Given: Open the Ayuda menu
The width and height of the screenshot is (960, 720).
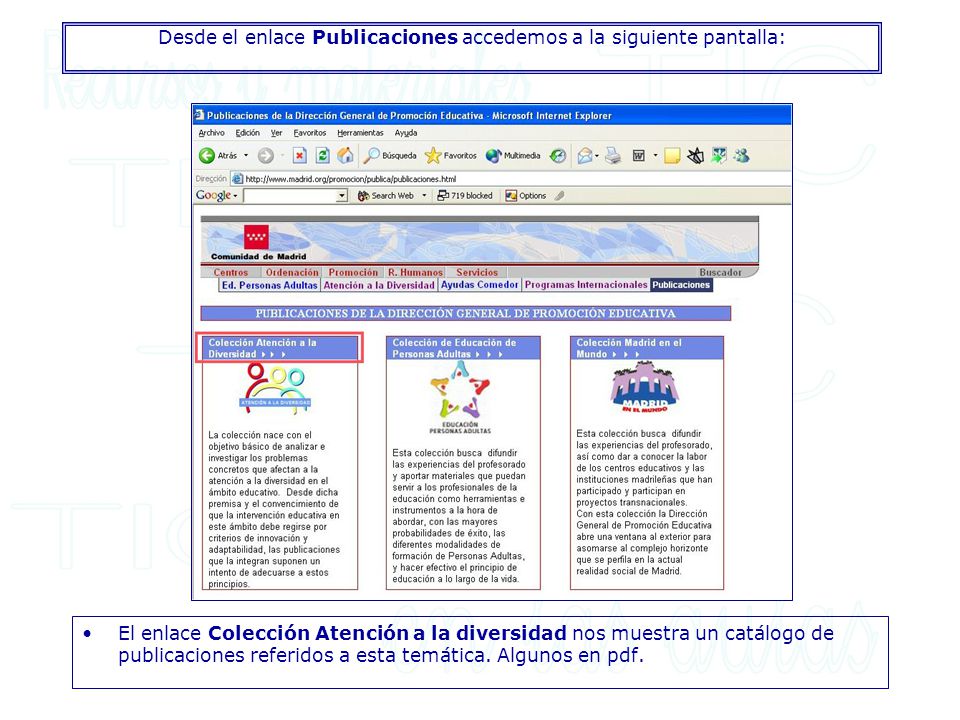Looking at the screenshot, I should point(406,133).
